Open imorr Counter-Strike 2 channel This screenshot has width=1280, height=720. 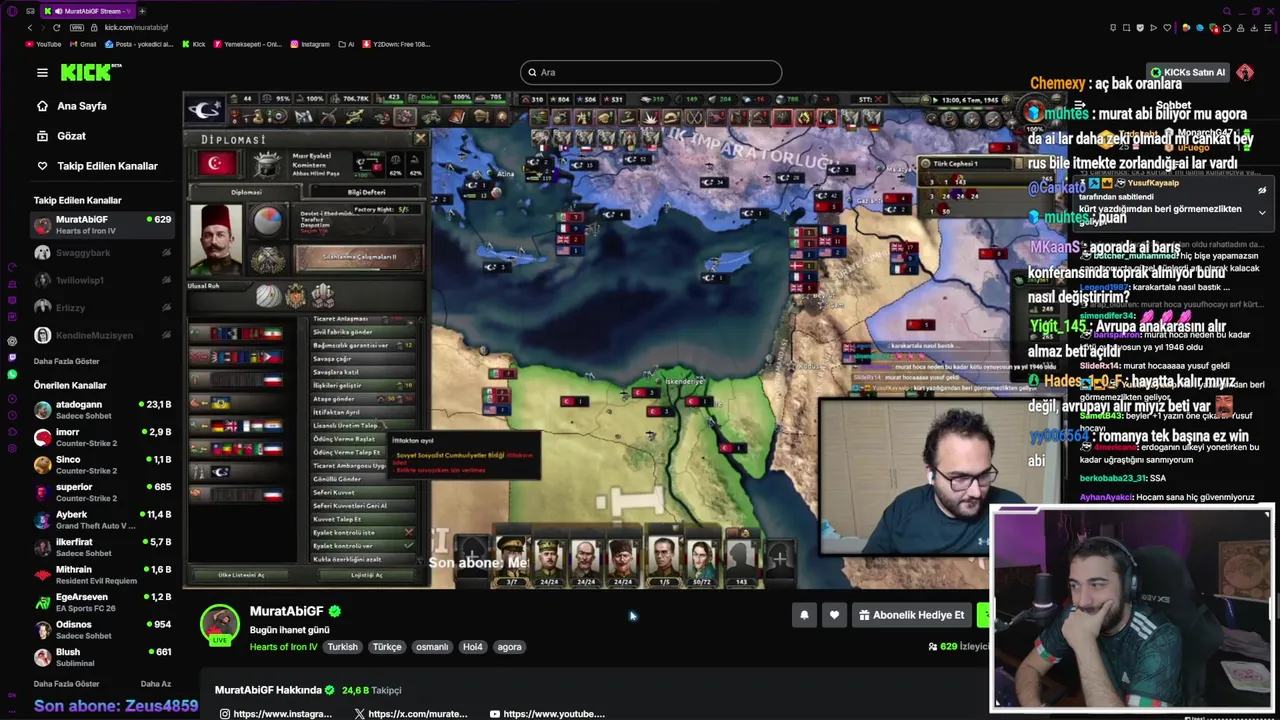click(102, 437)
